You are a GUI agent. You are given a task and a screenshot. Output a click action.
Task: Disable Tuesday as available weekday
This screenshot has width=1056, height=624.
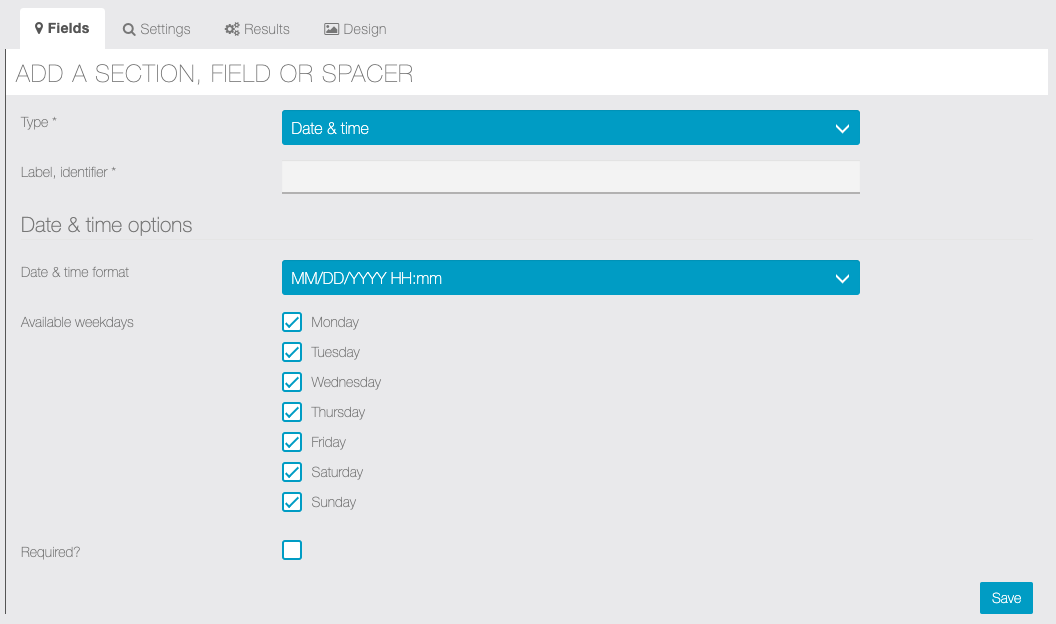click(292, 352)
